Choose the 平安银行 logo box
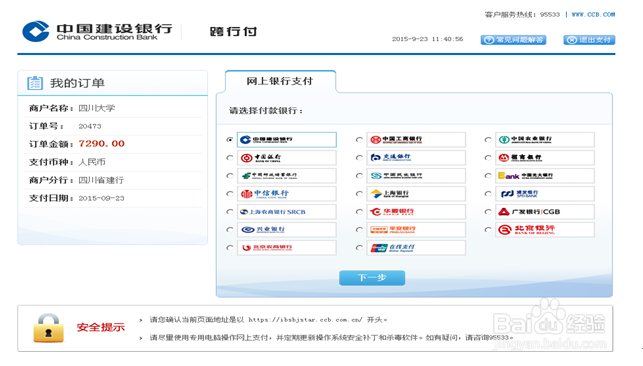The image size is (643, 366). click(416, 230)
